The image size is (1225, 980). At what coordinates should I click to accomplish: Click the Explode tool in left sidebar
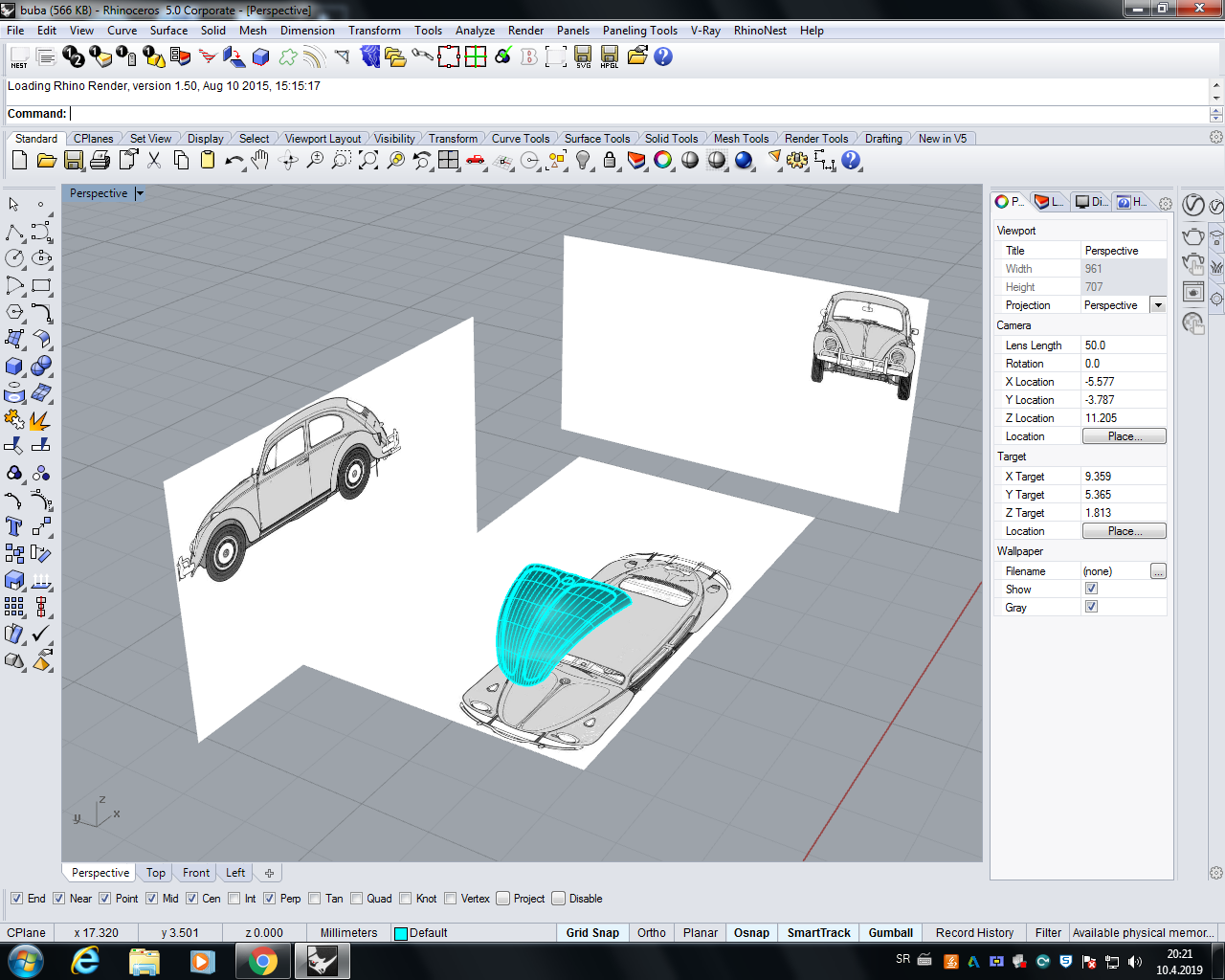point(41,420)
